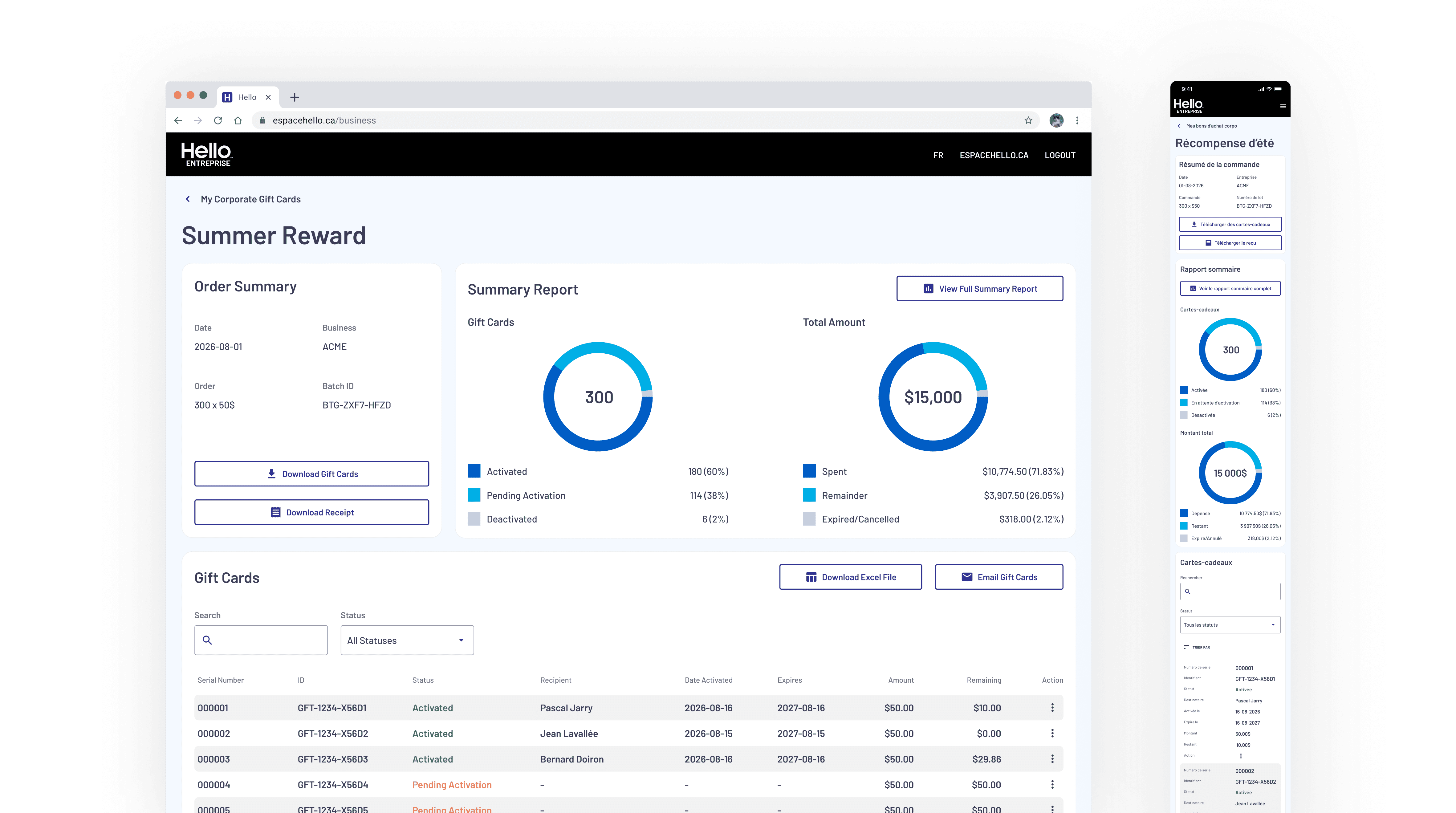Switch language to FR

point(938,155)
